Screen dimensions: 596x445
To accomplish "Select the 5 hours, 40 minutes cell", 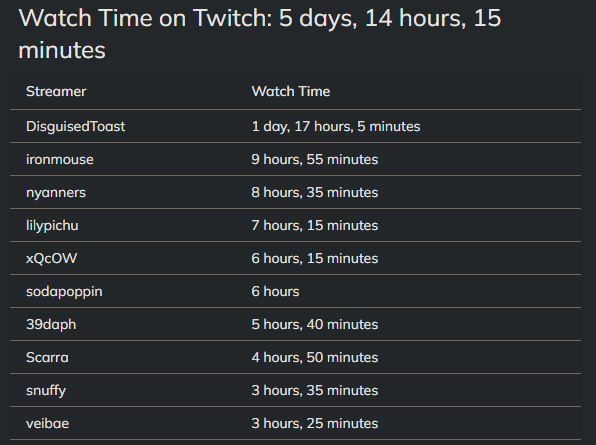I will coord(315,325).
